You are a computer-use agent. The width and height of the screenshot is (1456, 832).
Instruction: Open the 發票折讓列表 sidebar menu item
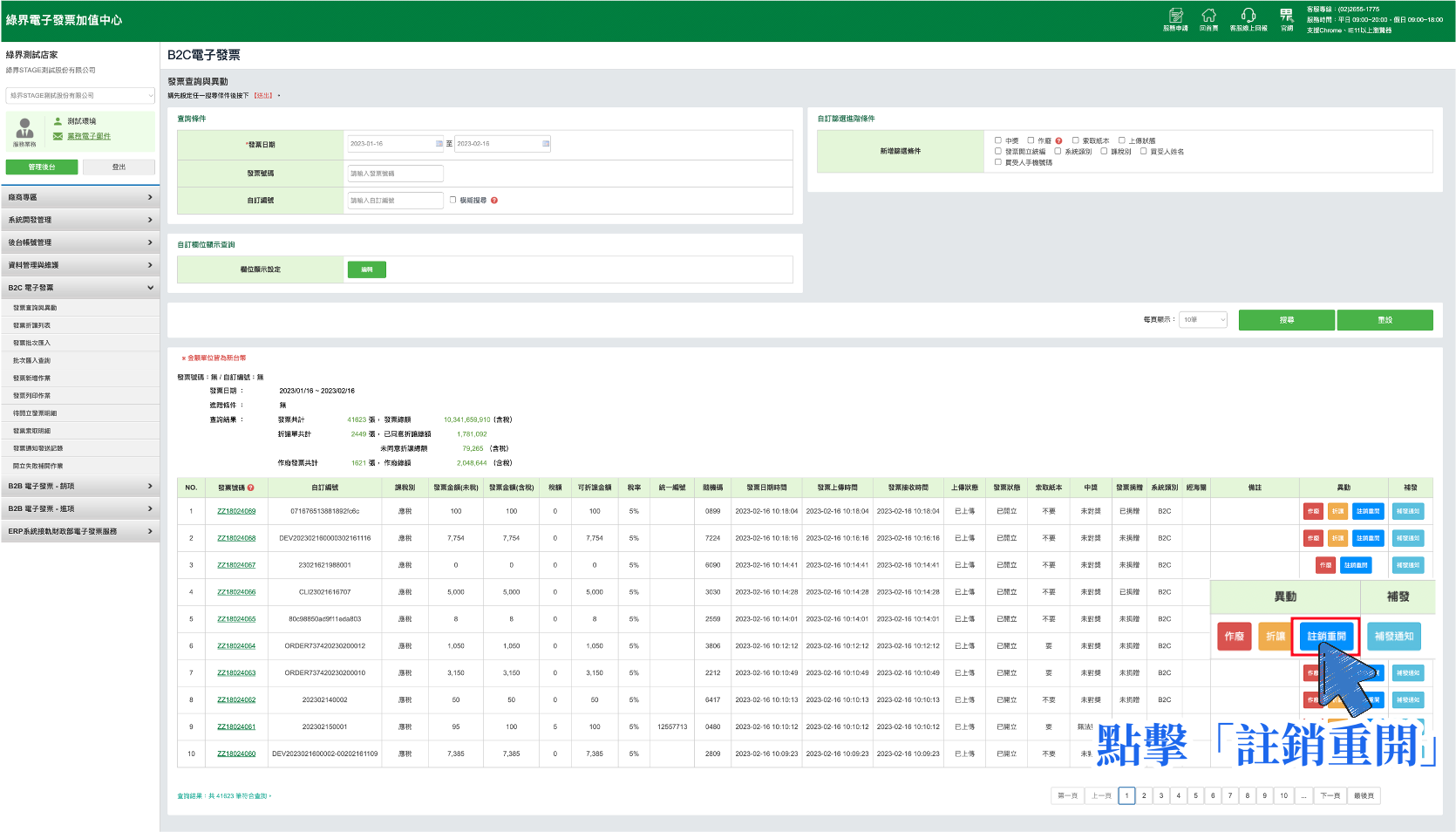(32, 325)
